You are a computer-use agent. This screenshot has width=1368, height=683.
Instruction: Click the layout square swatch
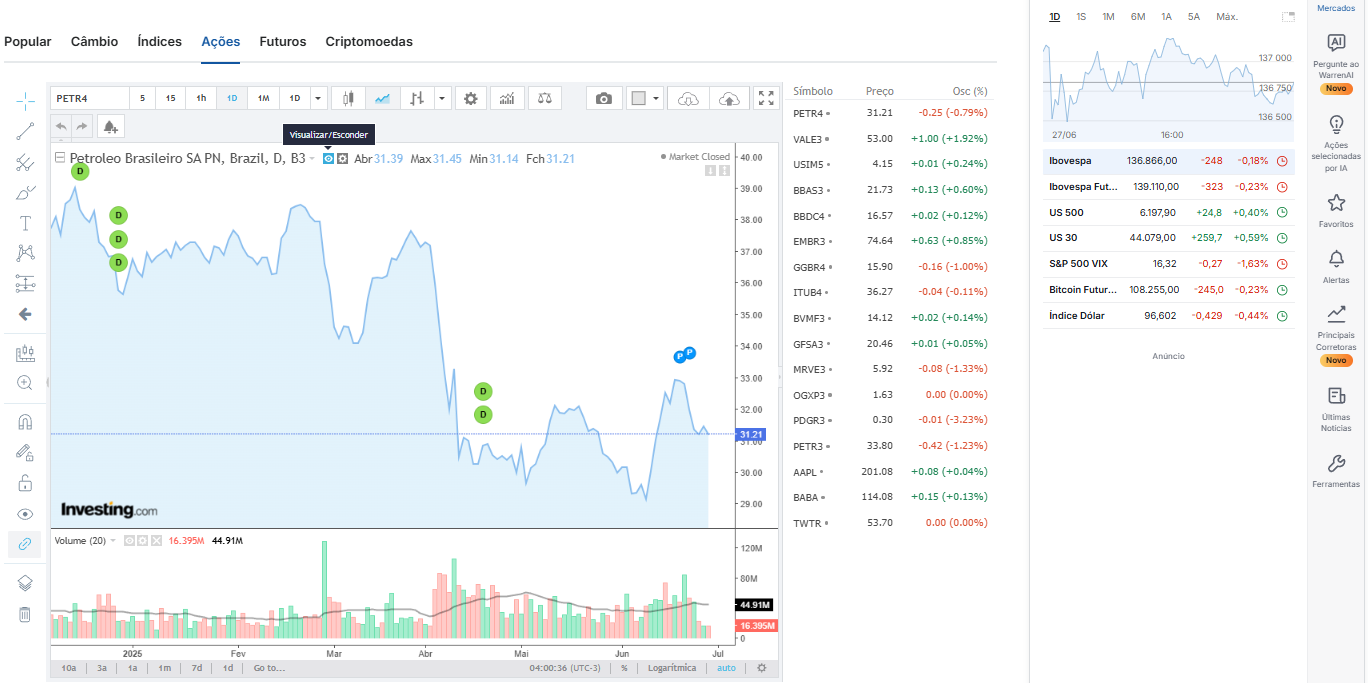[637, 98]
